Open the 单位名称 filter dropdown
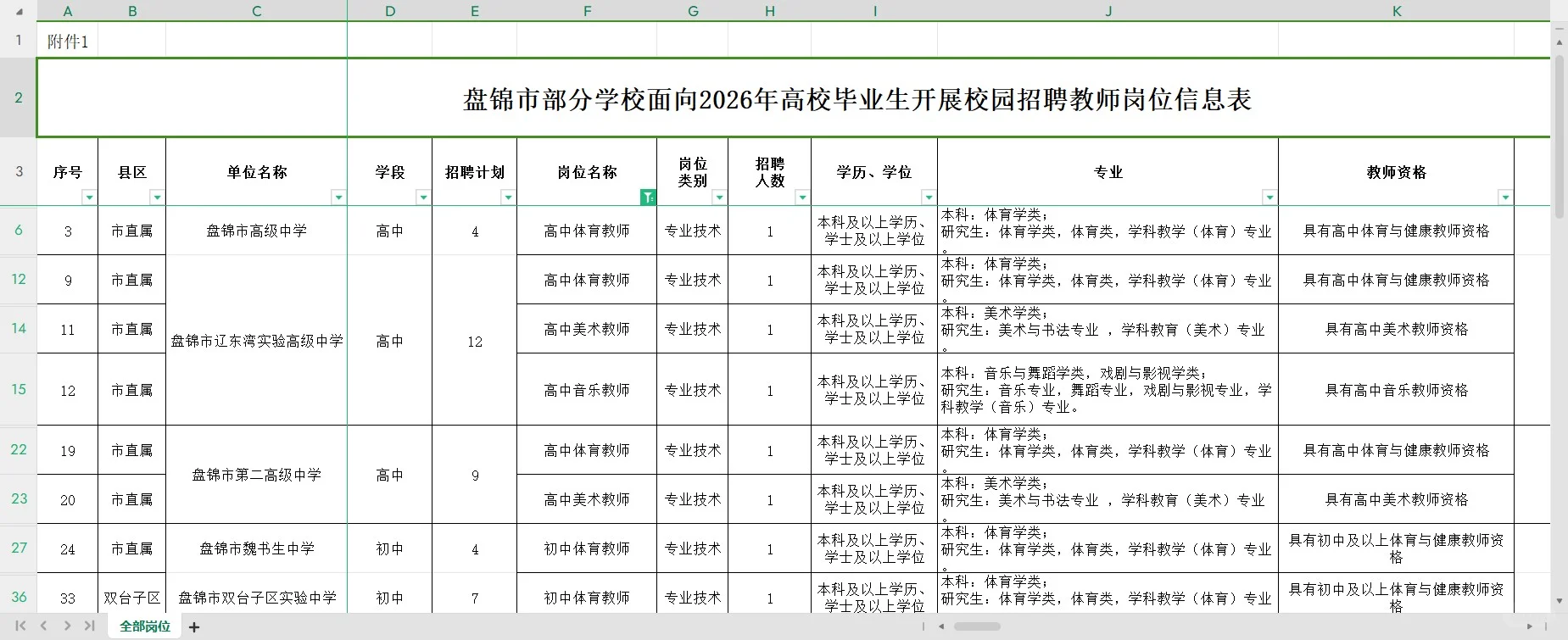Screen dimensions: 1568x640 (338, 198)
